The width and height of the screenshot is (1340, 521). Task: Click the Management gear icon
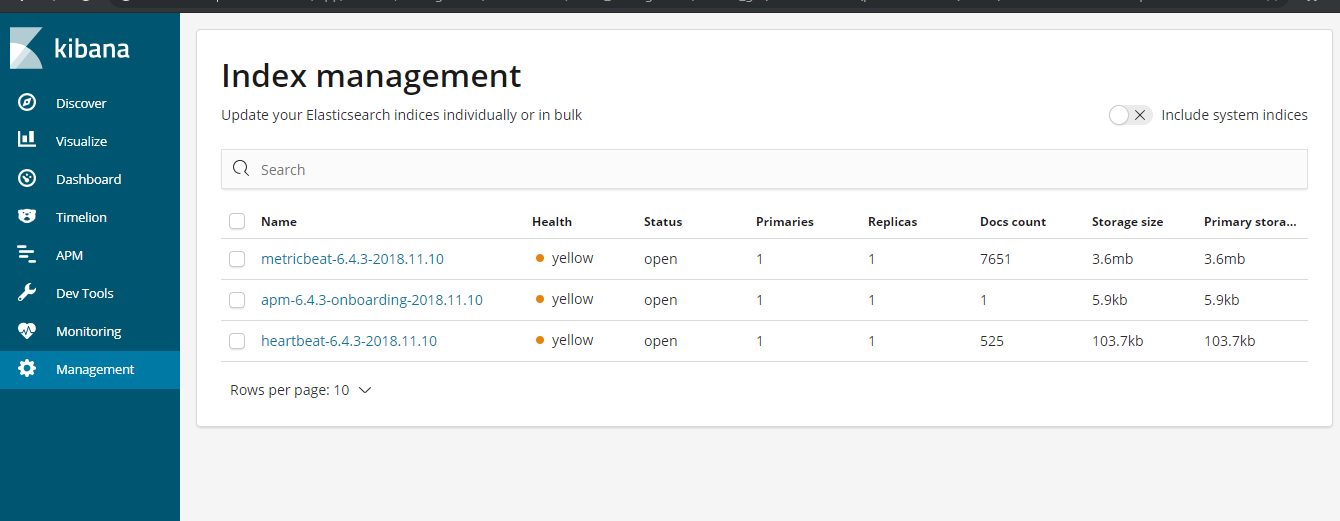(x=27, y=369)
